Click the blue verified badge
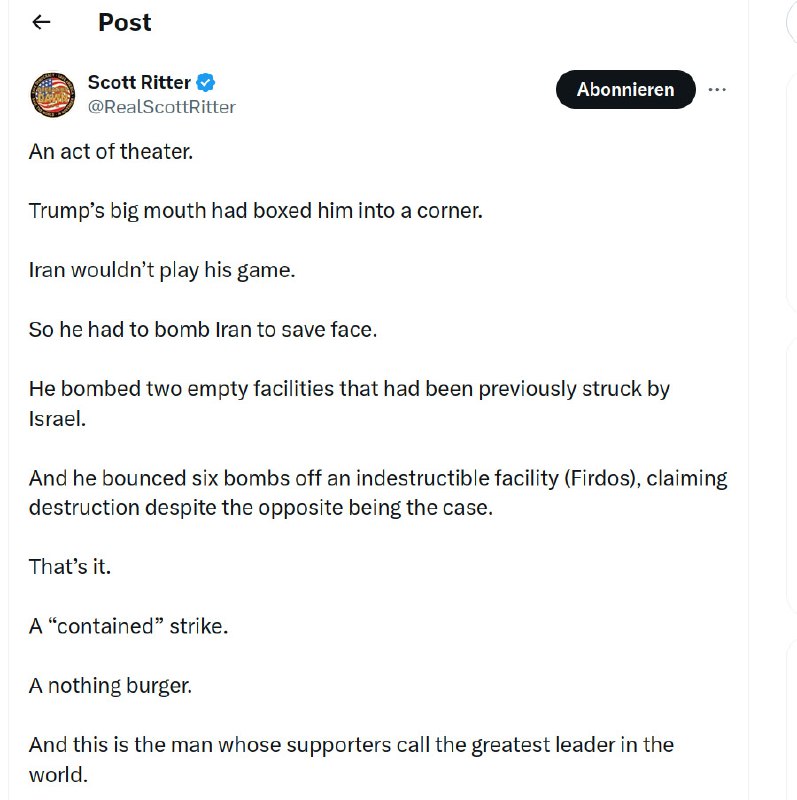Viewport: 797px width, 800px height. click(x=206, y=83)
